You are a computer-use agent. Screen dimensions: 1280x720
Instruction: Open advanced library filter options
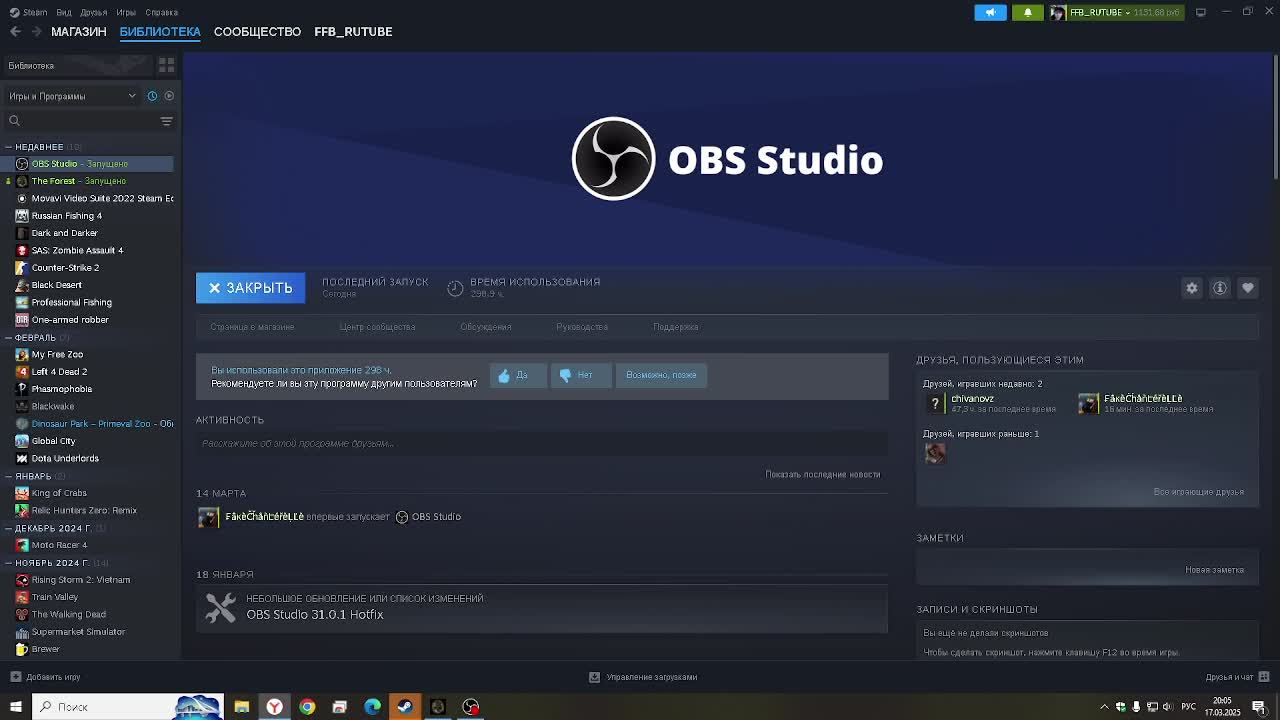(x=166, y=121)
